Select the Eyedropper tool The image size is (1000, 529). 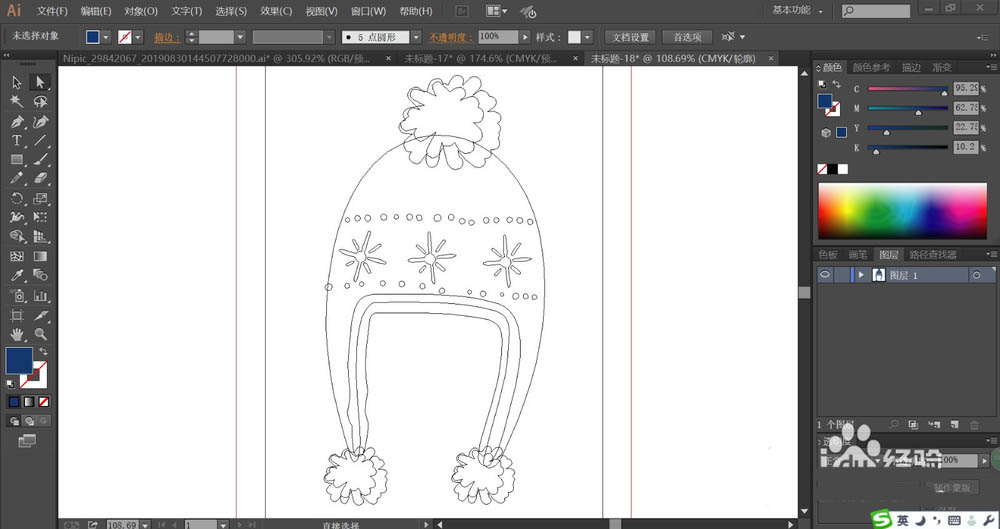[17, 276]
